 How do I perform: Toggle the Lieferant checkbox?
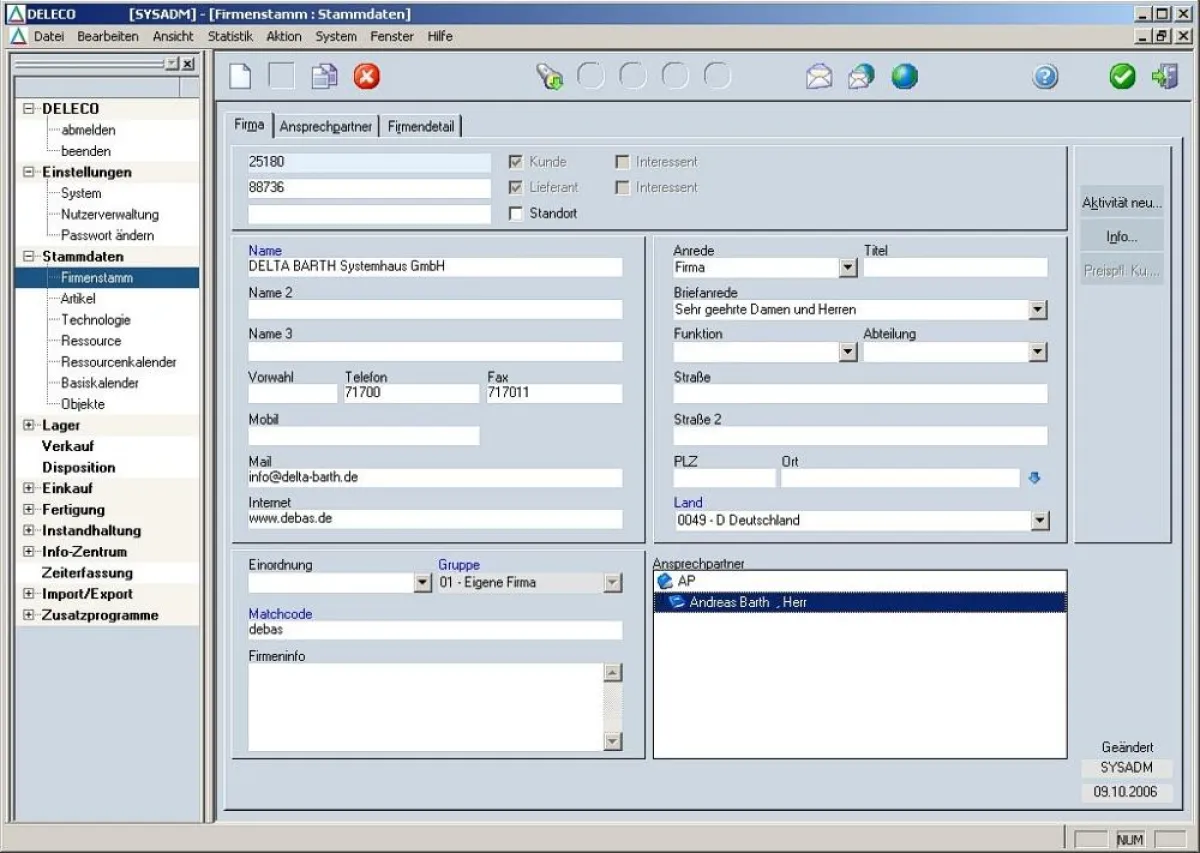(x=516, y=187)
